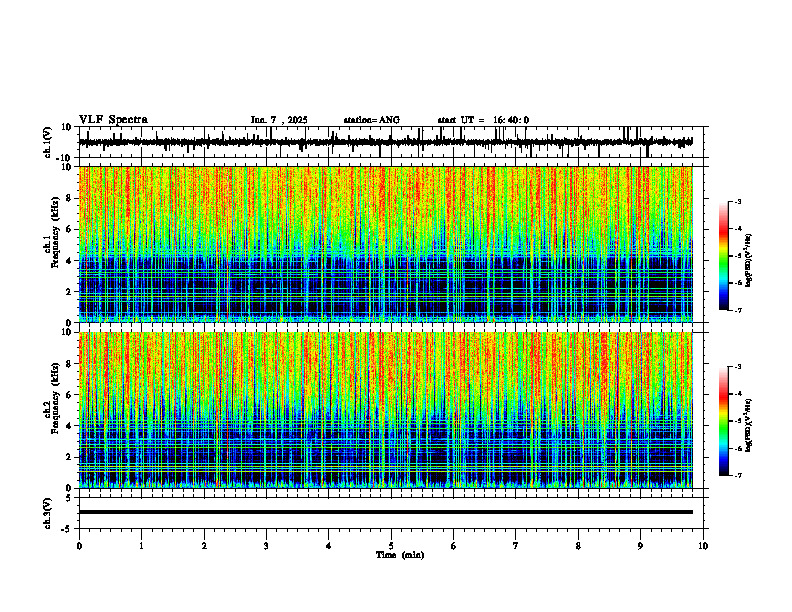Click the "-3" label on ch.1 color bar
This screenshot has height=612, width=792.
(x=738, y=202)
